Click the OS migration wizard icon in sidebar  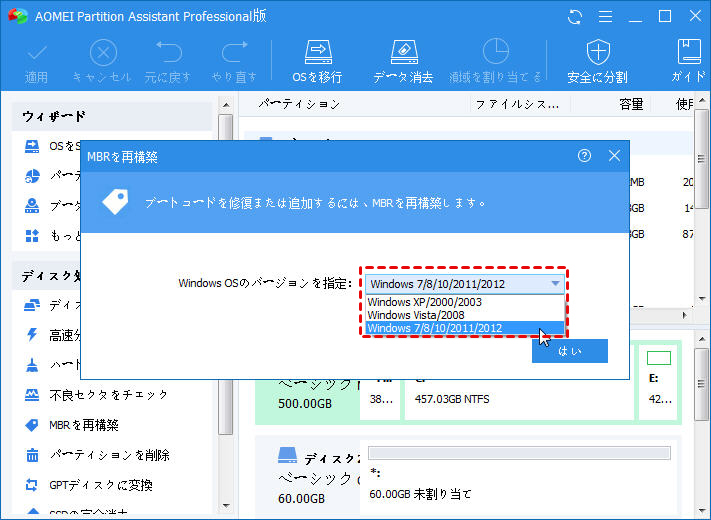[32, 146]
